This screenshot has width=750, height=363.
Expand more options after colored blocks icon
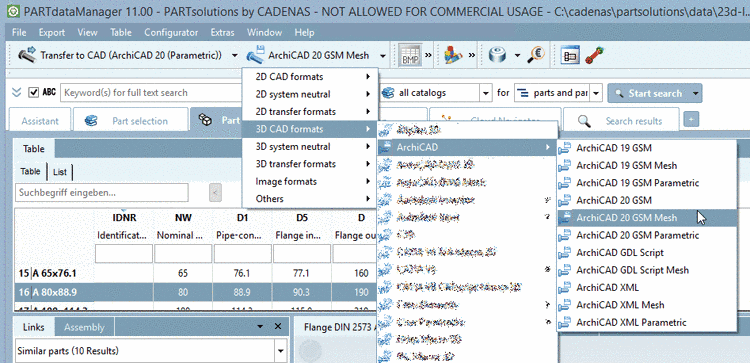pyautogui.click(x=472, y=55)
